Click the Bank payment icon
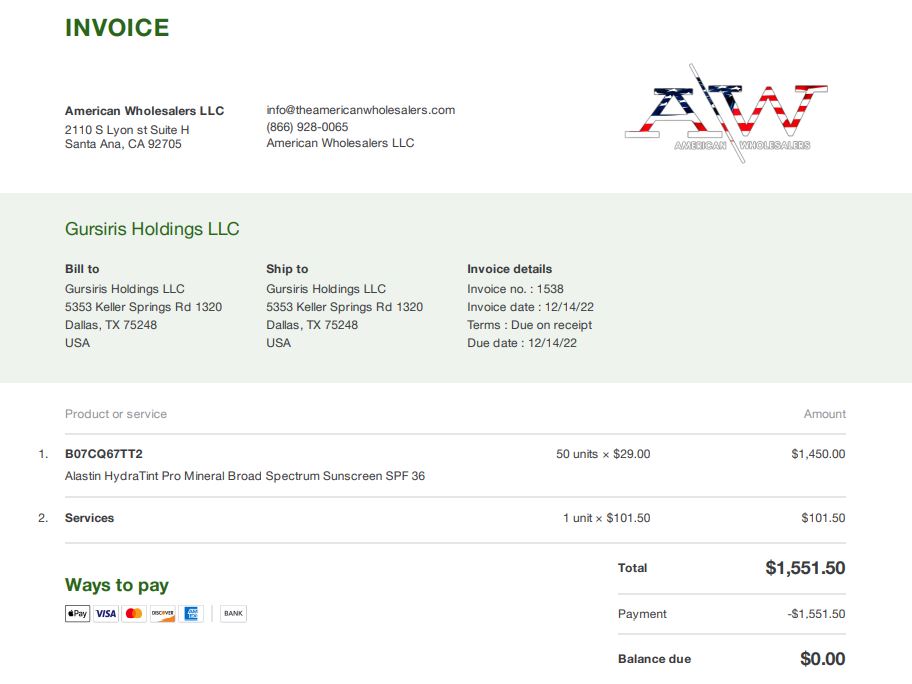The image size is (912, 684). (233, 614)
